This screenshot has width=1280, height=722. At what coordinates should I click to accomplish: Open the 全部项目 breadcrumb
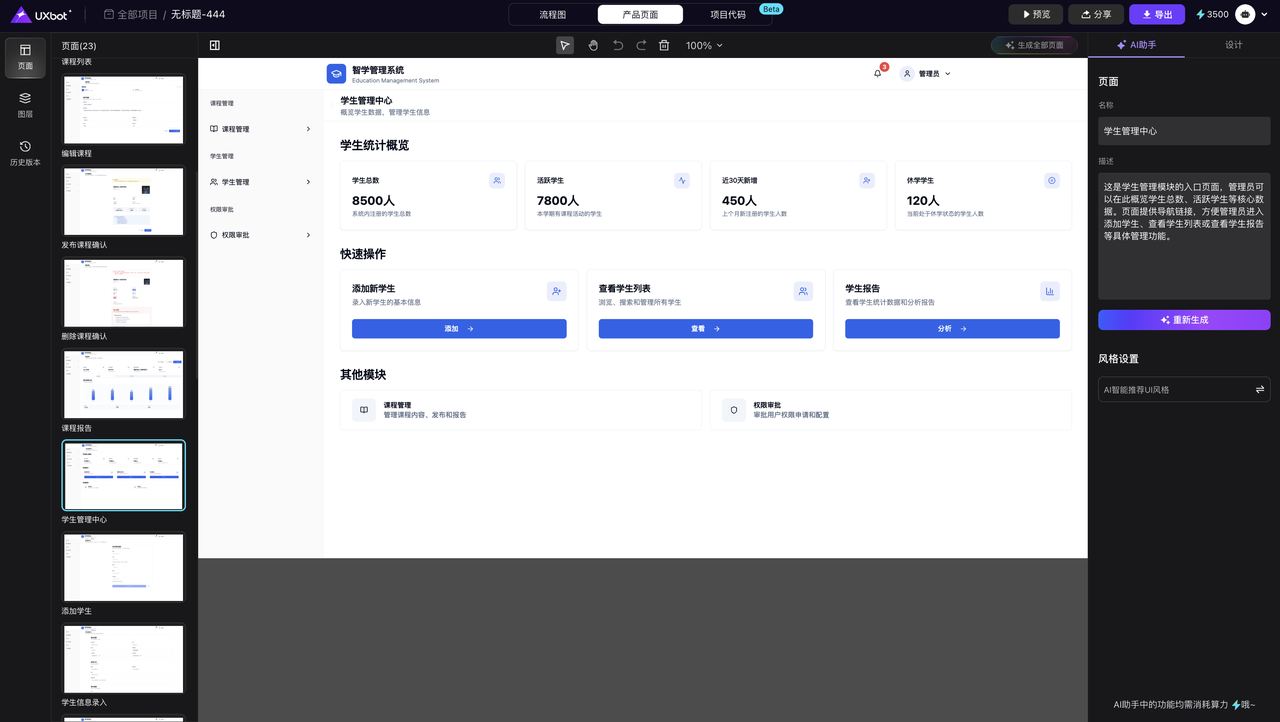(130, 14)
